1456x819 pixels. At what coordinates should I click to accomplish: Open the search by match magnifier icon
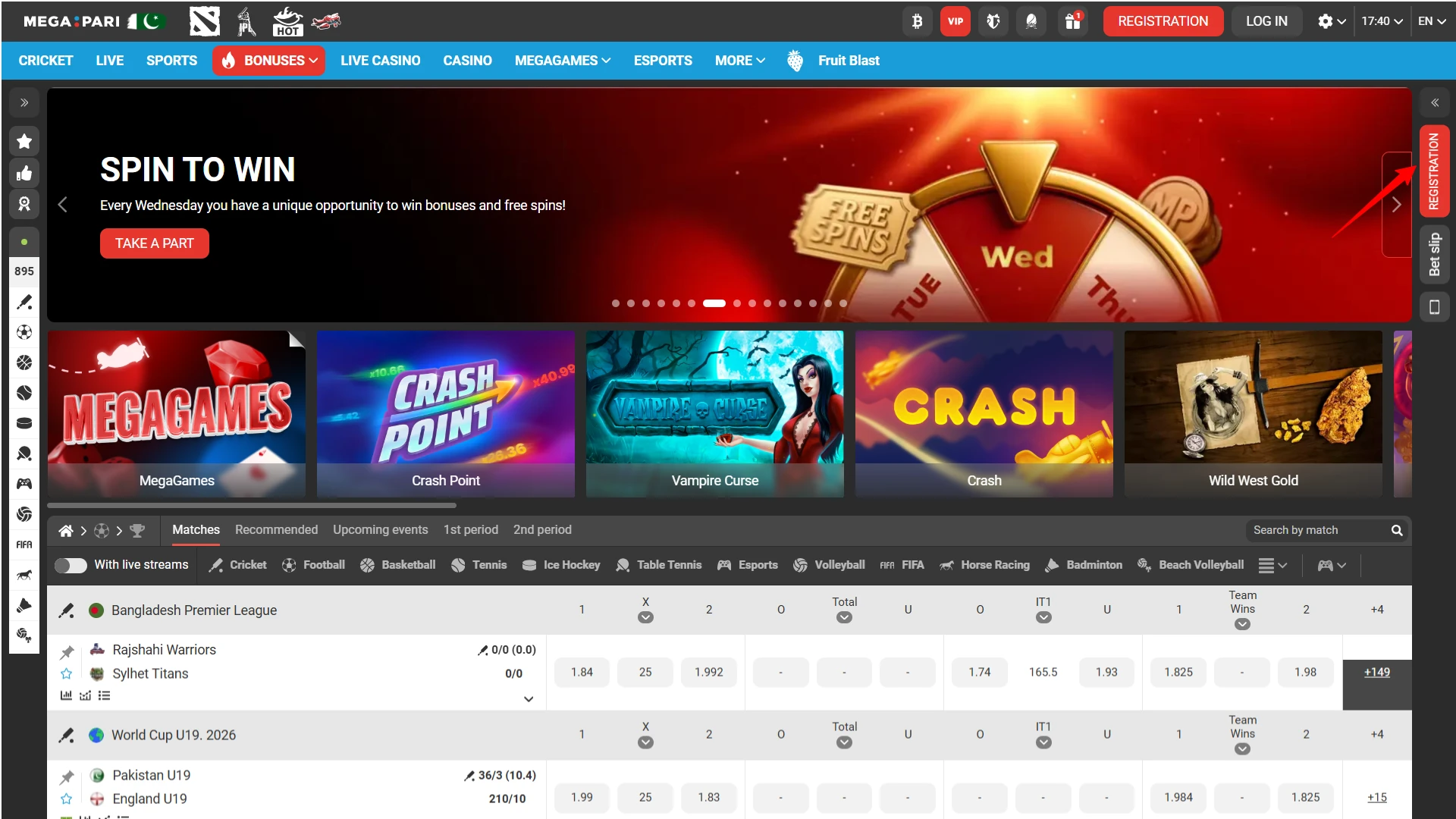pos(1397,530)
